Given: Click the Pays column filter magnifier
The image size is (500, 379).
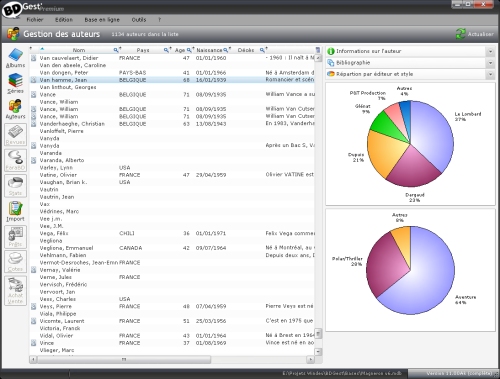Looking at the screenshot, I should 166,50.
